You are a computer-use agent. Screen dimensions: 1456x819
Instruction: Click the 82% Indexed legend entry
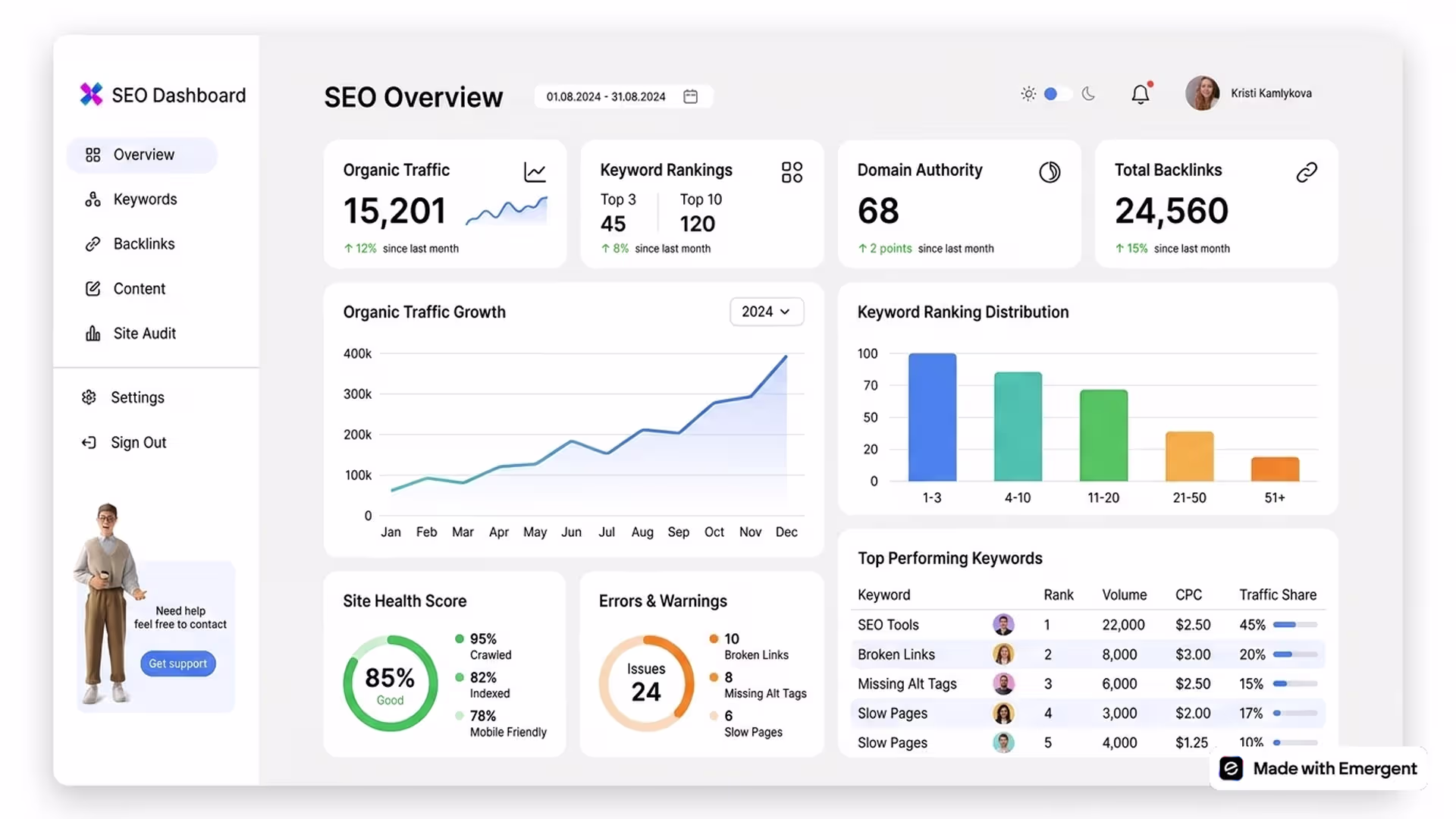click(482, 685)
